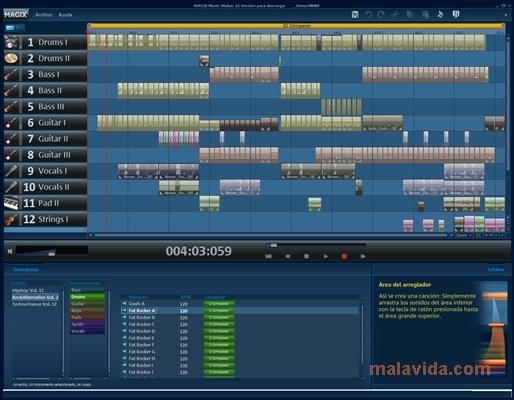Click the green length badge of Fat Rocker D
Image resolution: width=514 pixels, height=400 pixels.
click(x=219, y=331)
